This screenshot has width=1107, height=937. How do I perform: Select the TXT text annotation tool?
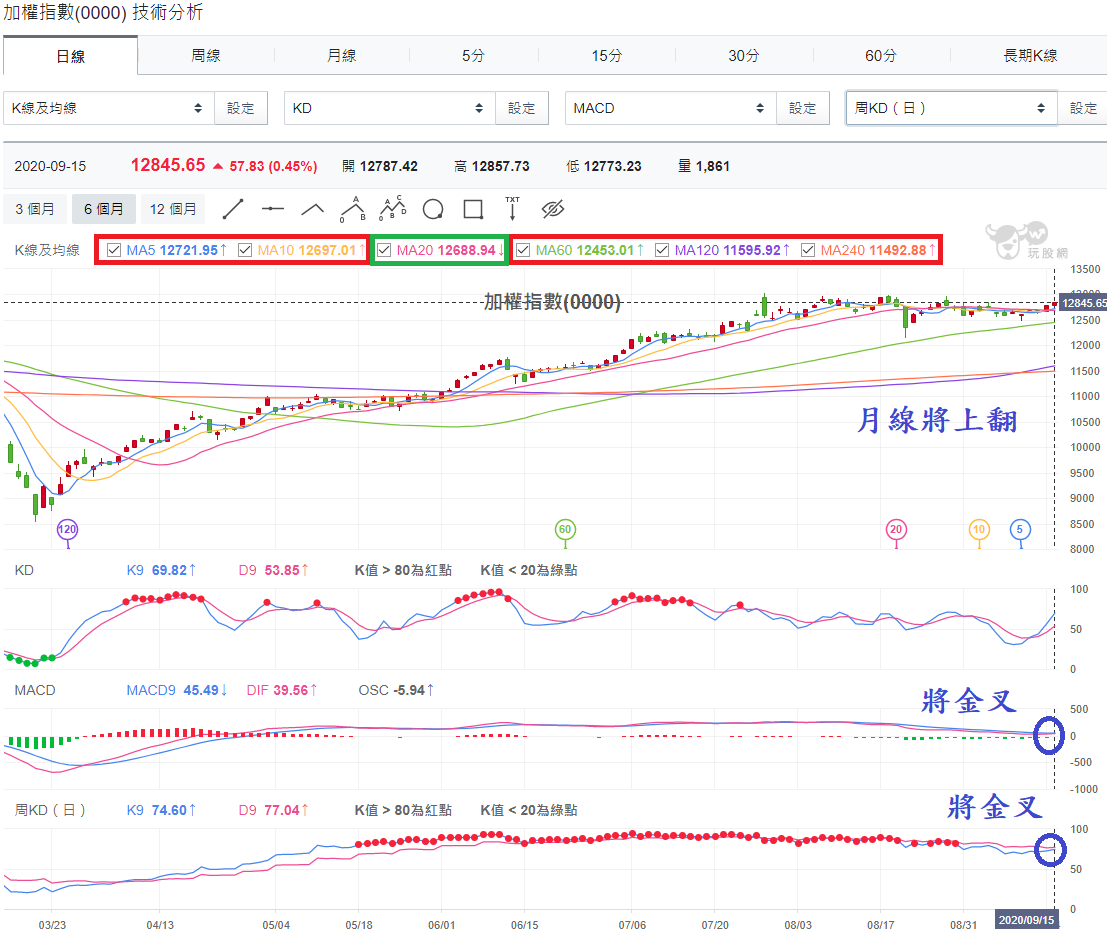coord(513,208)
